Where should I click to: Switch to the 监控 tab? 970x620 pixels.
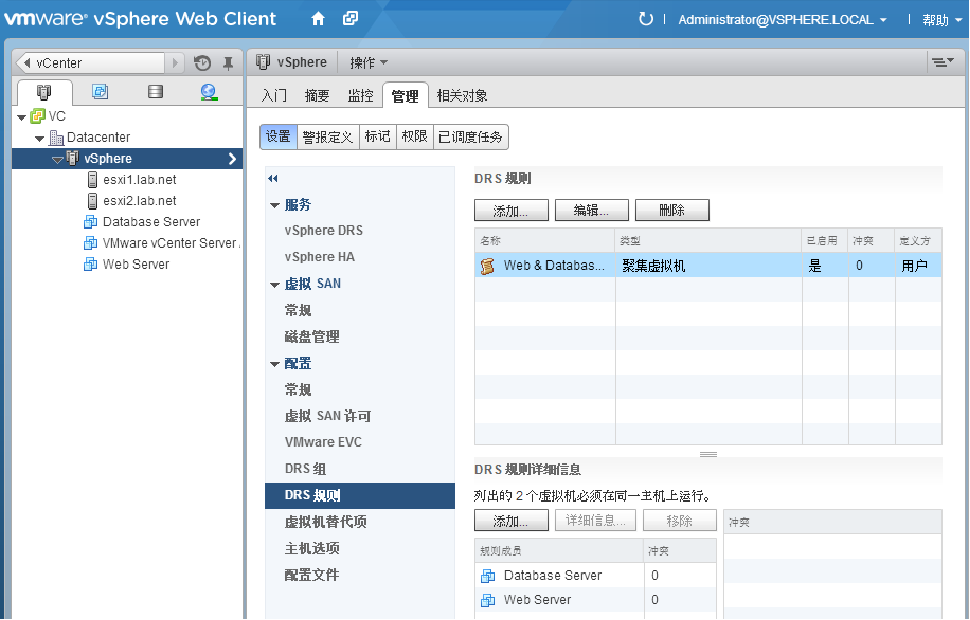click(360, 96)
